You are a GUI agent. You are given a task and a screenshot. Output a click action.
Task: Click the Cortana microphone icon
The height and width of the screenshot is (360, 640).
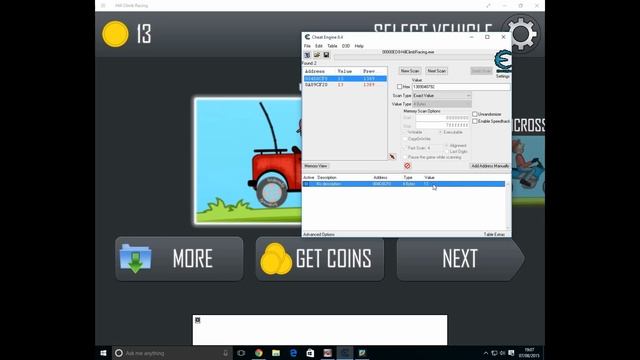click(x=226, y=353)
